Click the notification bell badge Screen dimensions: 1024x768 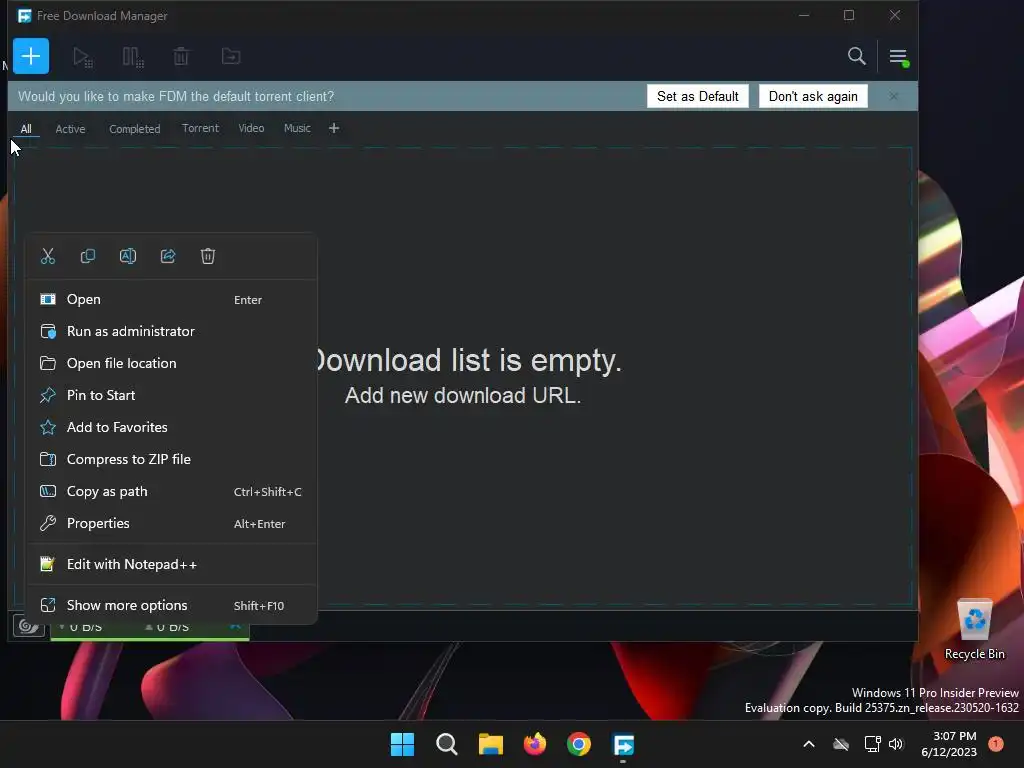click(x=996, y=744)
